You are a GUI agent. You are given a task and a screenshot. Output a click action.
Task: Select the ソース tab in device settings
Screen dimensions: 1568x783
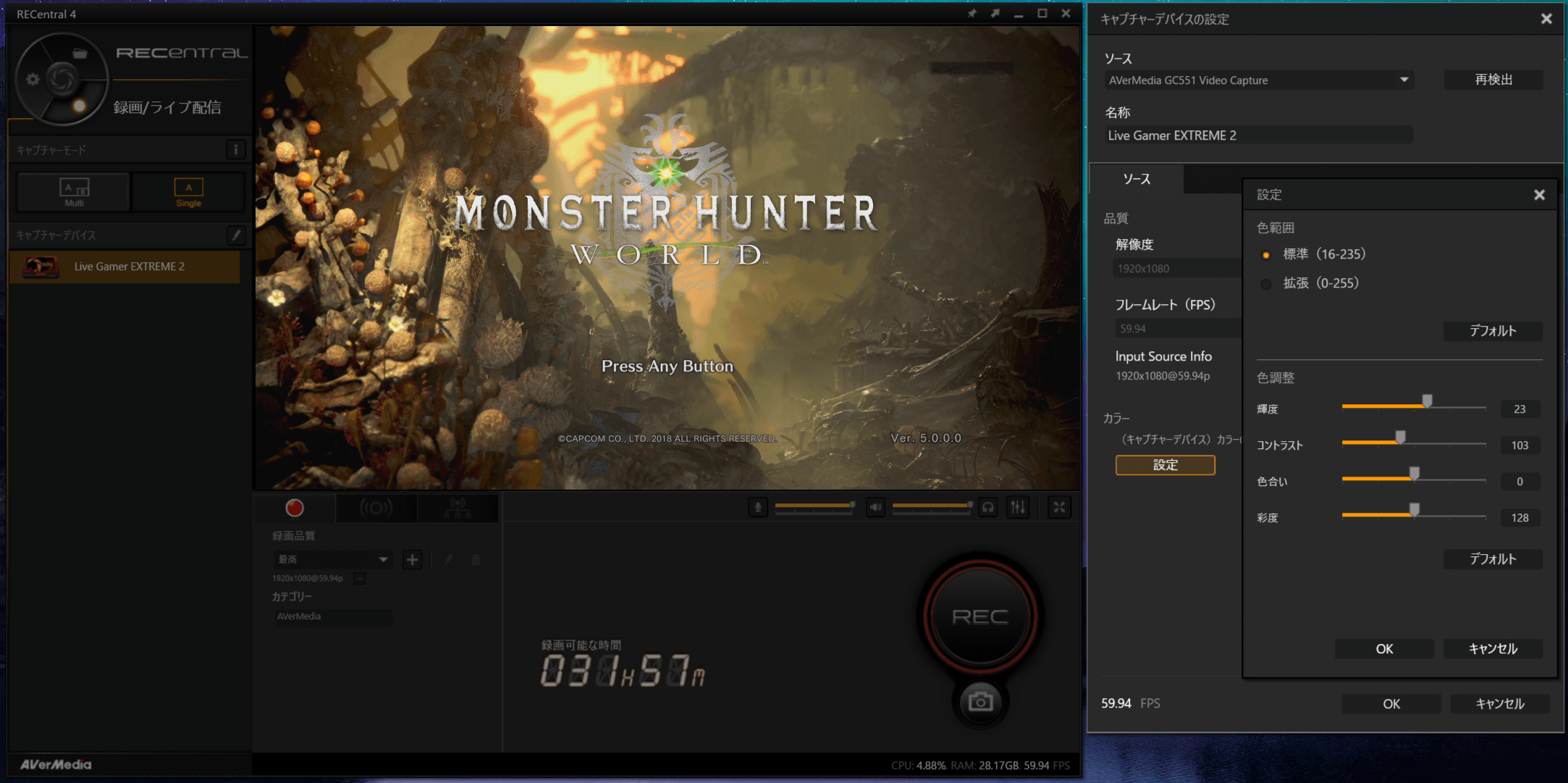(1136, 179)
